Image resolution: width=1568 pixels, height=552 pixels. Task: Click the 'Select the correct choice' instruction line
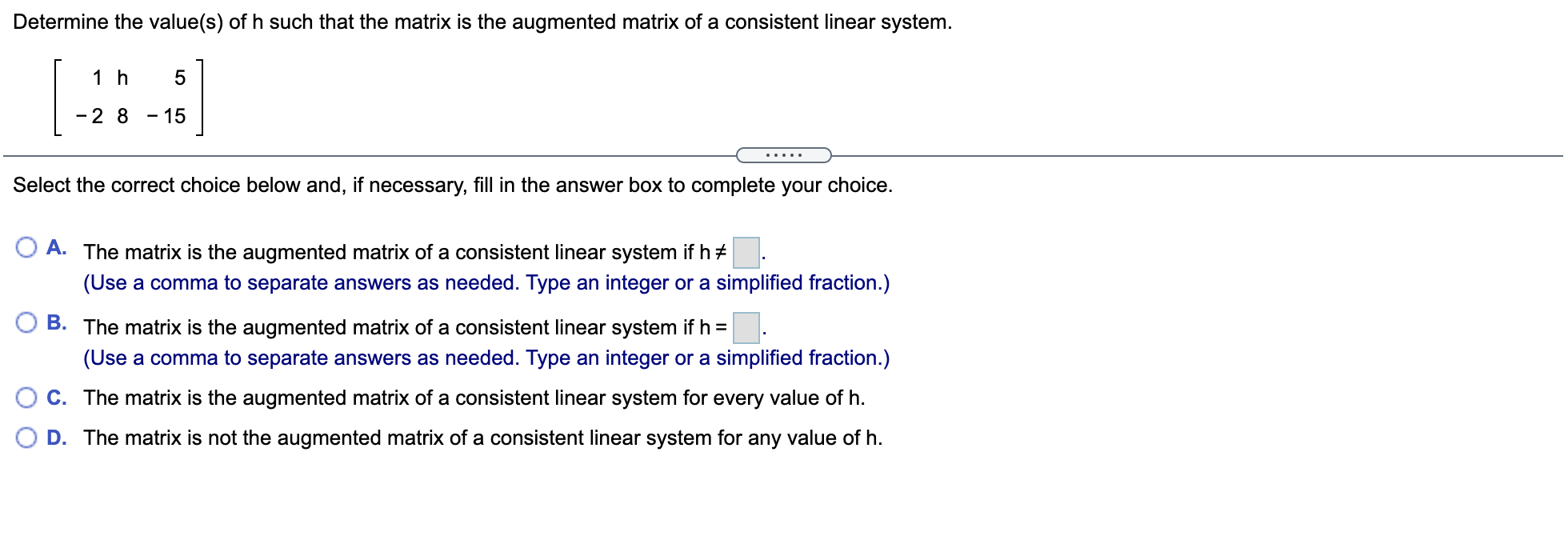pos(454,185)
